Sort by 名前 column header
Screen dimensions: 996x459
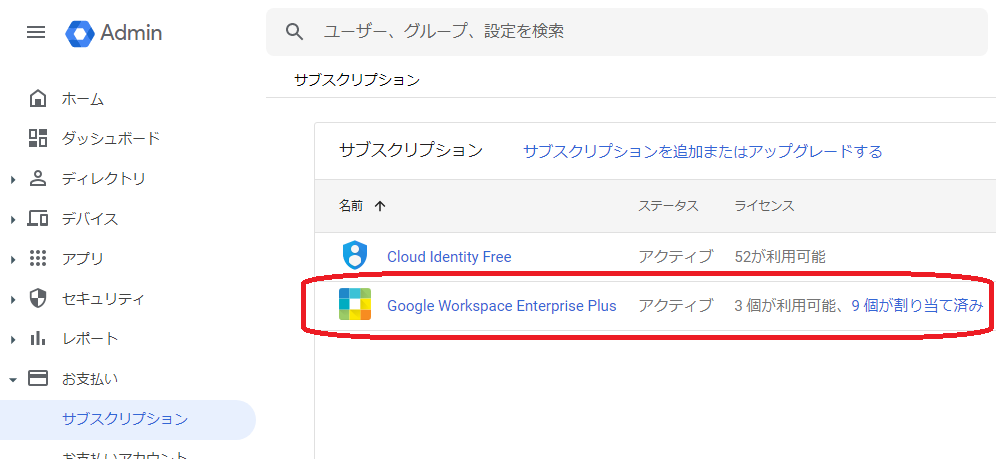(x=351, y=206)
